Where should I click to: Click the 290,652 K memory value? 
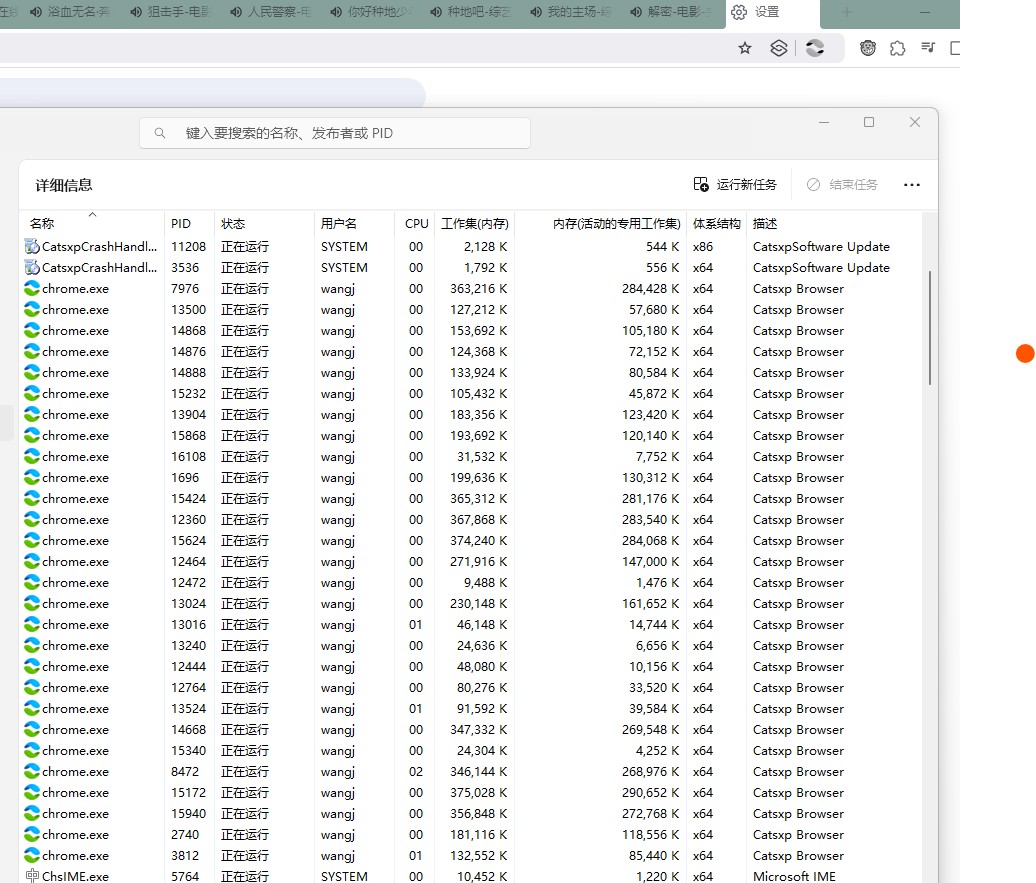[x=650, y=792]
